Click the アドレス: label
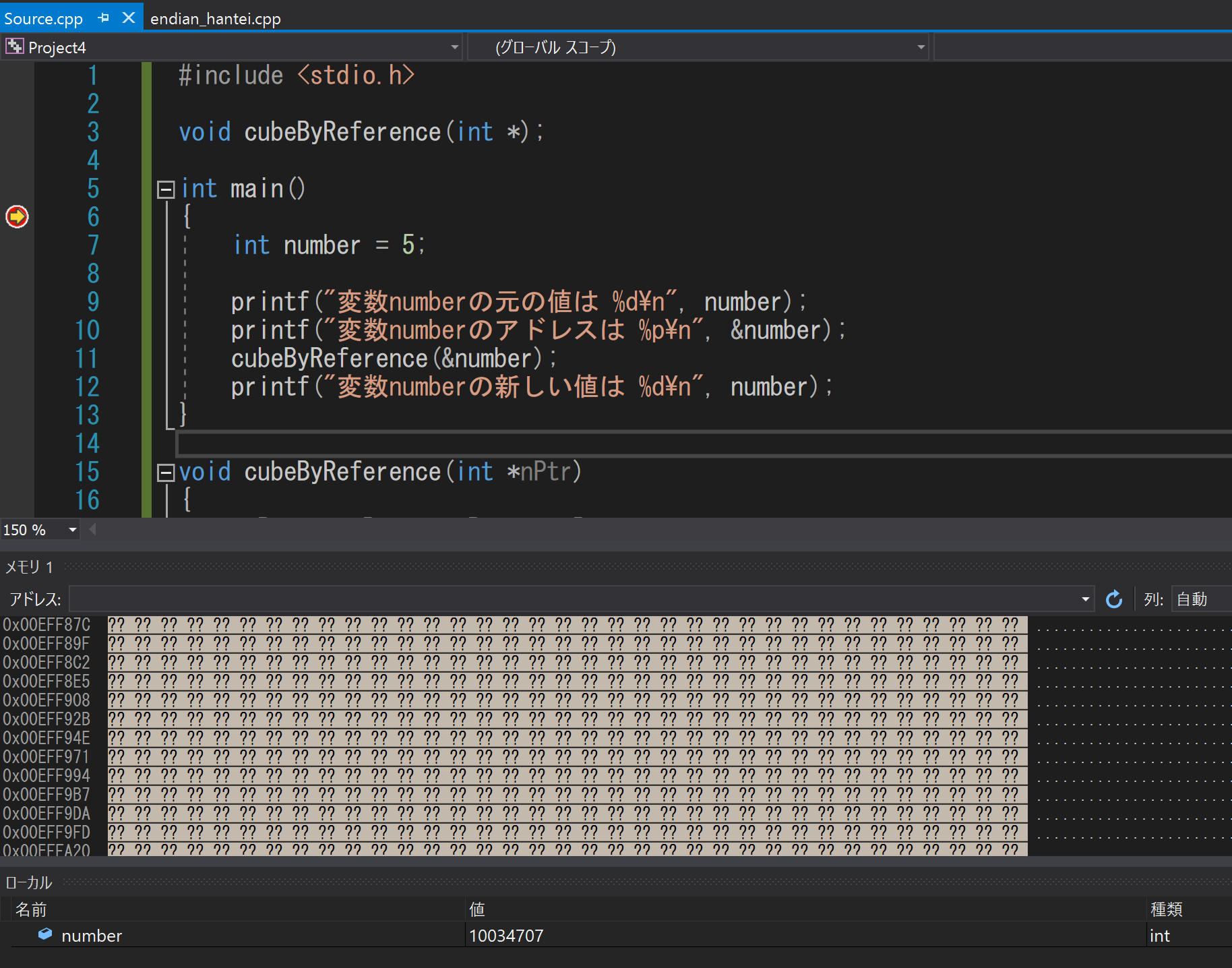This screenshot has height=968, width=1232. click(35, 599)
